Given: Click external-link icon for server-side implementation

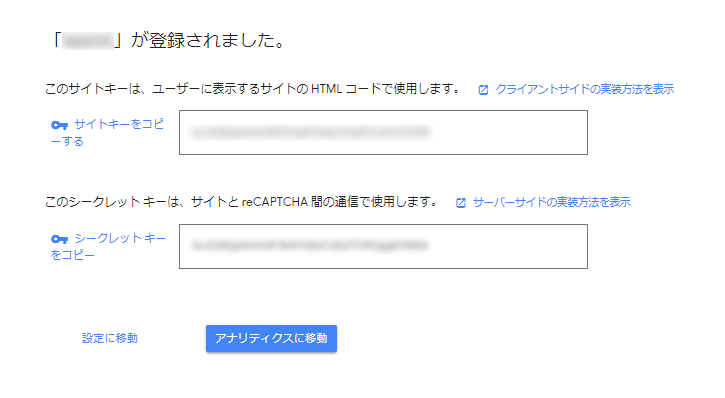Looking at the screenshot, I should tap(461, 203).
